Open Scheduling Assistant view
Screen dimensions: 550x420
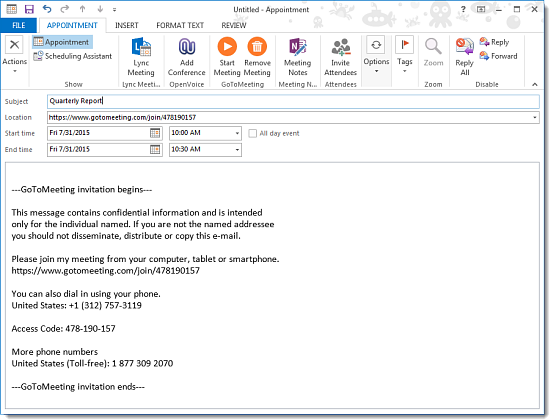[73, 56]
